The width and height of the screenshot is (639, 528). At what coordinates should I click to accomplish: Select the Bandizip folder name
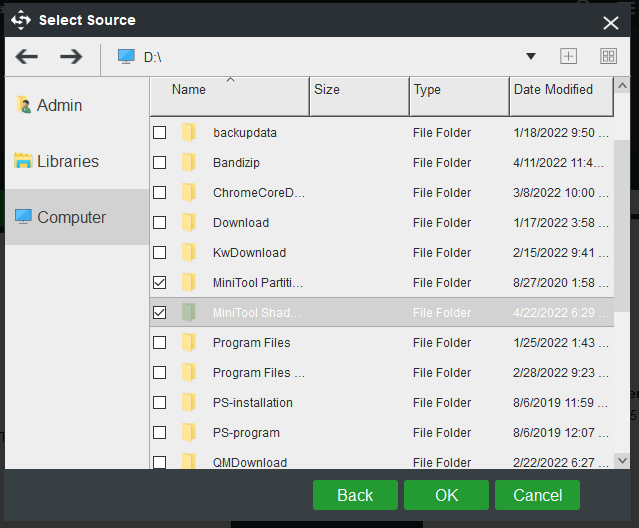[236, 163]
